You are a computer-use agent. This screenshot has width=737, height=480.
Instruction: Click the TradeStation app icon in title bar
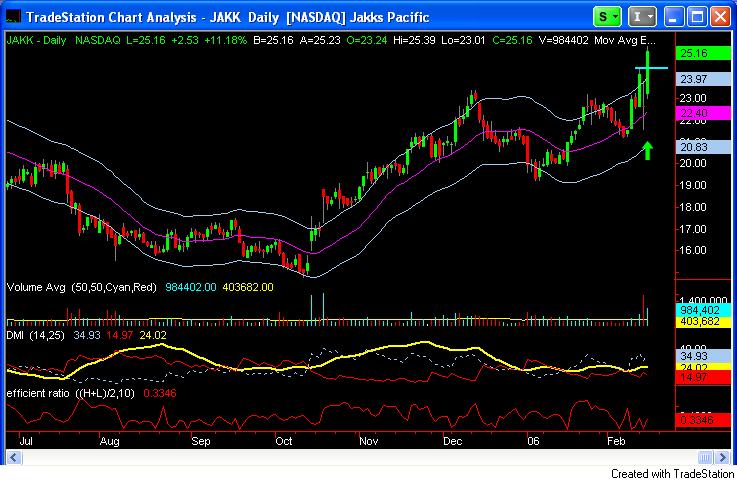click(x=13, y=17)
